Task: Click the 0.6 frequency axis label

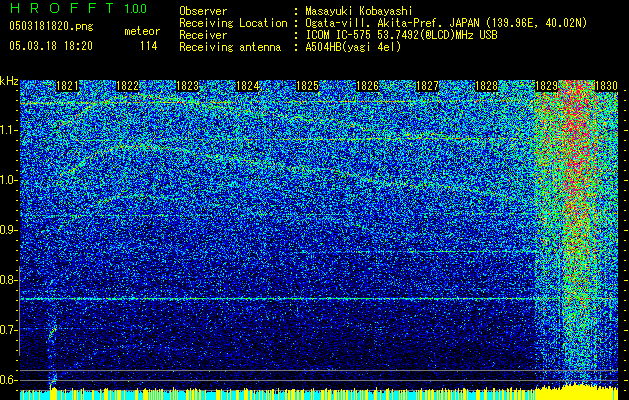Action: (x=9, y=380)
